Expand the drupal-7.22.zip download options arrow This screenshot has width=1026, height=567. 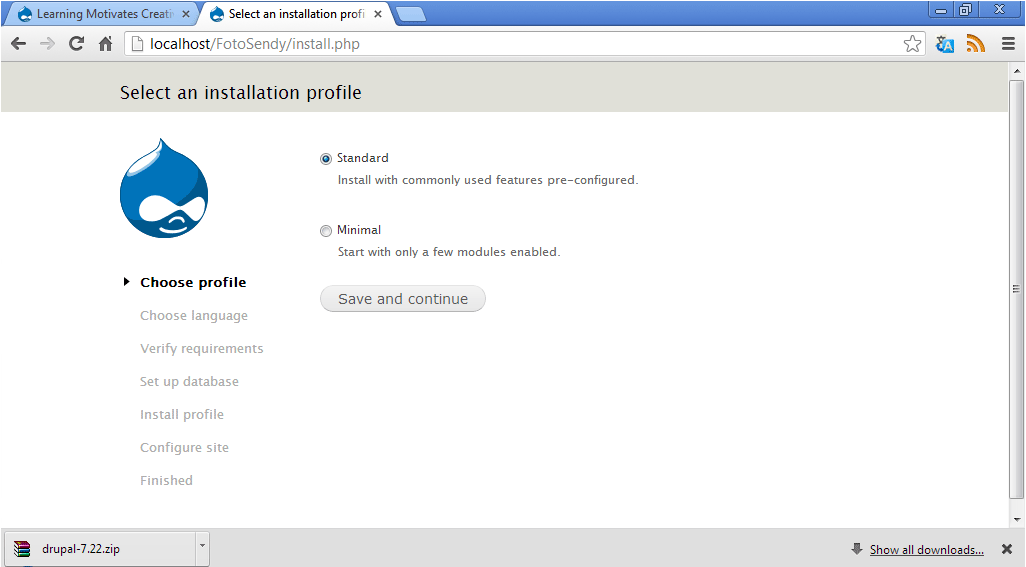point(202,548)
